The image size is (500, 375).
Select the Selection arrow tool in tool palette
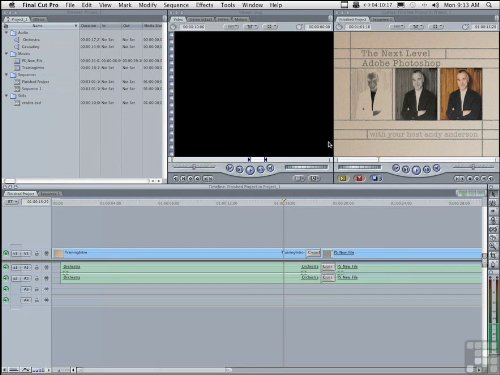493,194
